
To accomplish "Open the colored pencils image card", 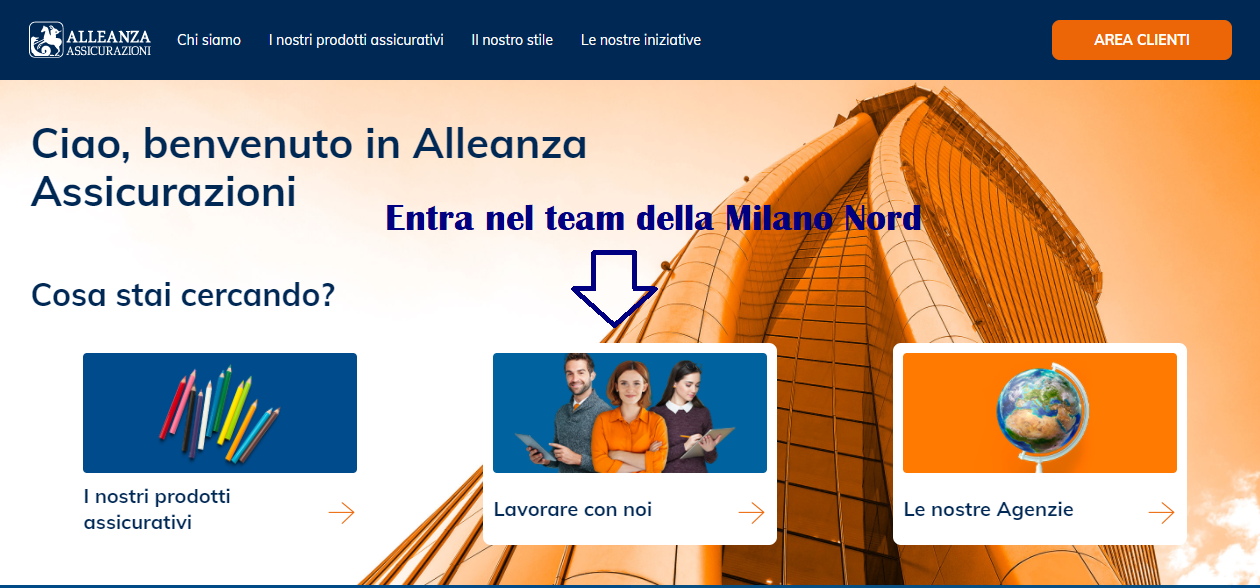I will pyautogui.click(x=220, y=413).
